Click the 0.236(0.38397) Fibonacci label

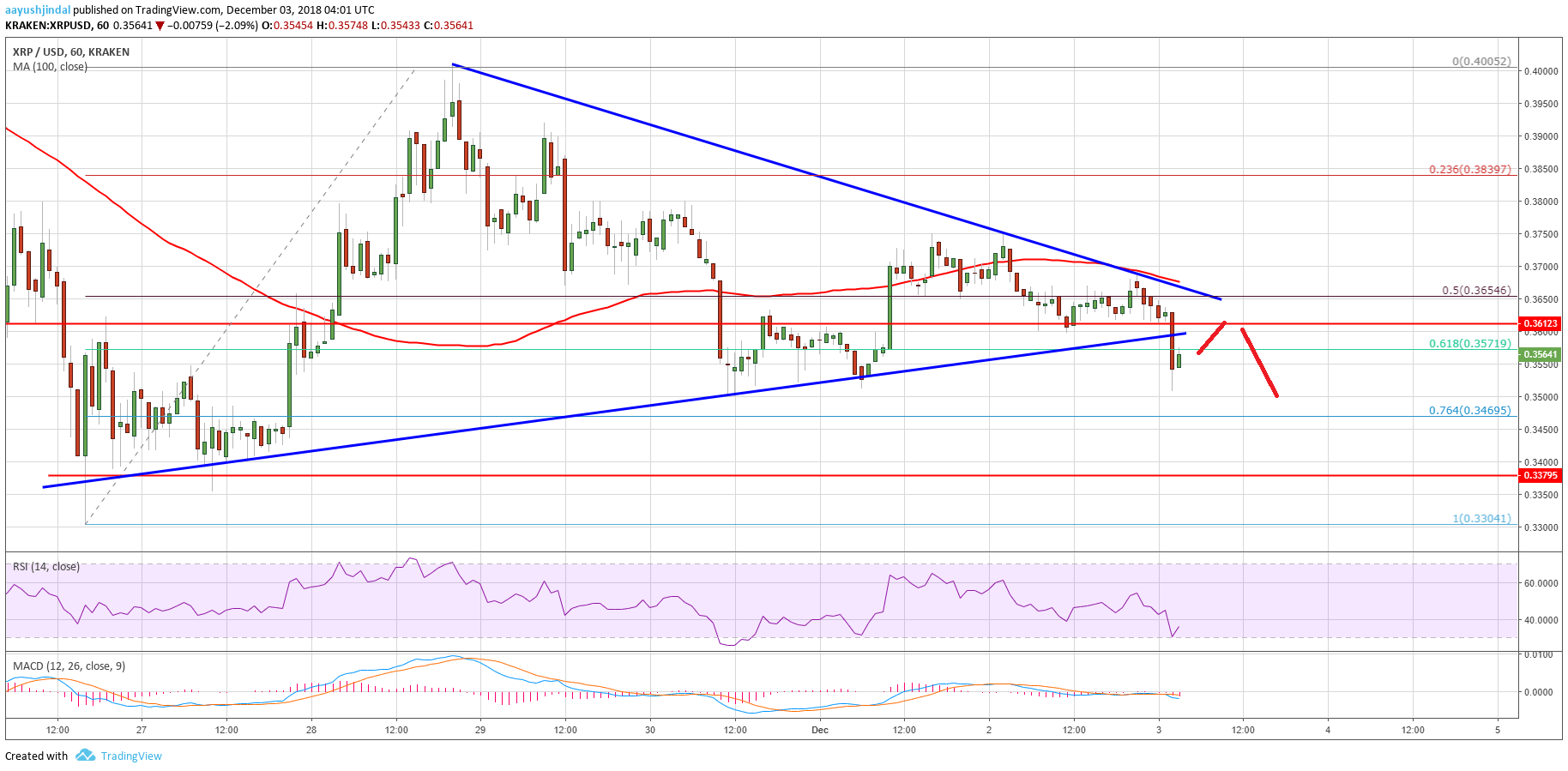(1469, 170)
